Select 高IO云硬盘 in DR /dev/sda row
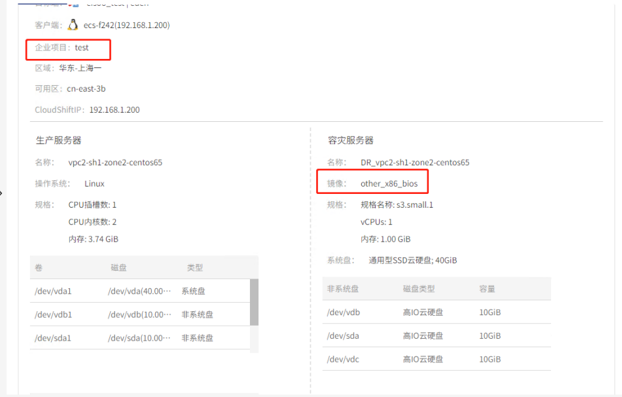This screenshot has height=397, width=622. 423,336
